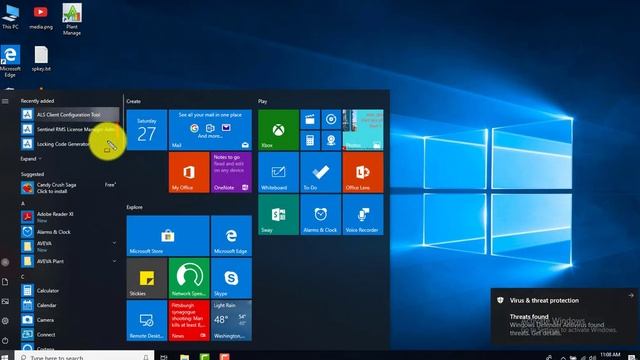Launch the My Office tile
This screenshot has height=360, width=640.
click(189, 172)
